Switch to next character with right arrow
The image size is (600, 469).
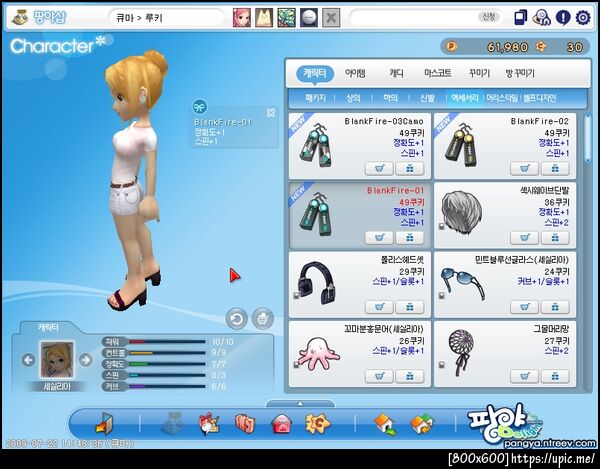pos(85,360)
